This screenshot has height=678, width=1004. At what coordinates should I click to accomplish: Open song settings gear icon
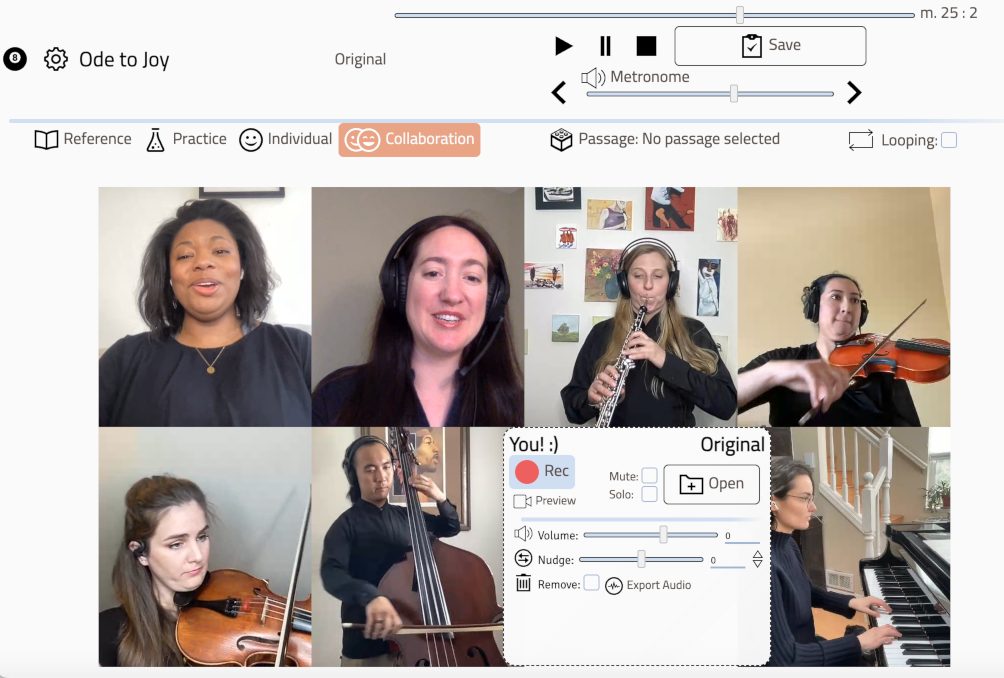[x=56, y=59]
